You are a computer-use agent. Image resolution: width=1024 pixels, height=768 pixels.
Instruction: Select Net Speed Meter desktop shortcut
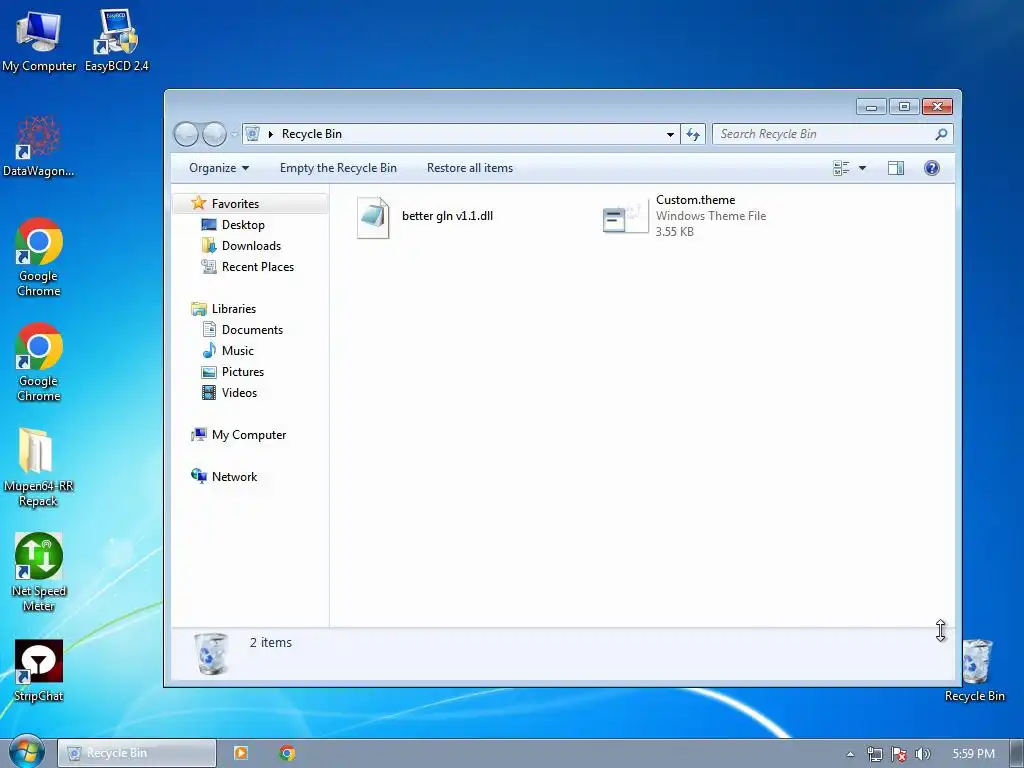coord(39,573)
